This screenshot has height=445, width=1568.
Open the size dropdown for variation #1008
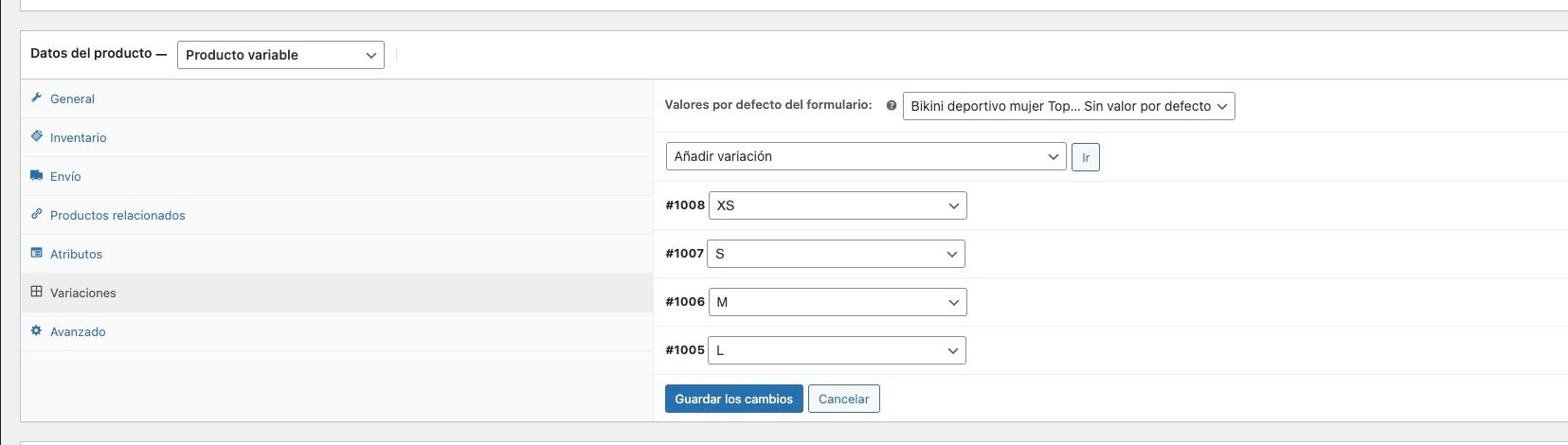pyautogui.click(x=838, y=205)
